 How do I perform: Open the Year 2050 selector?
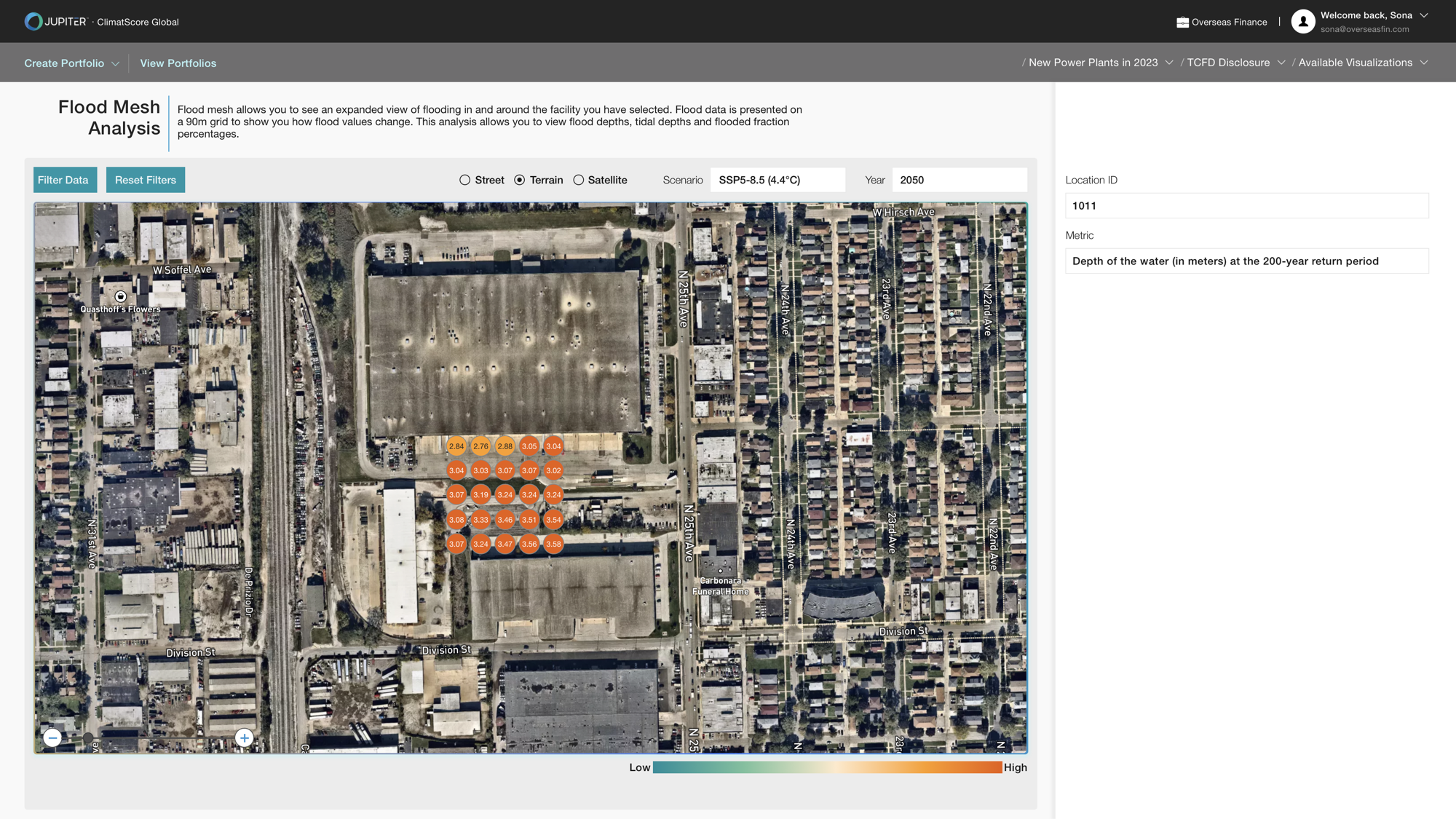(960, 180)
